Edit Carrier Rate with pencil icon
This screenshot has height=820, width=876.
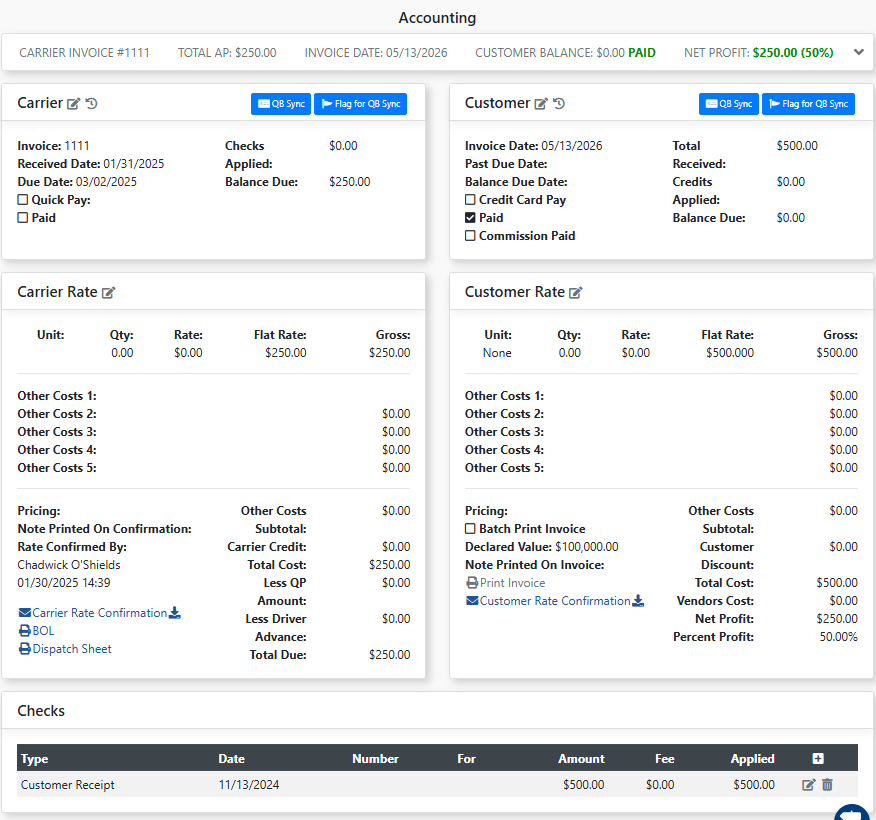108,293
